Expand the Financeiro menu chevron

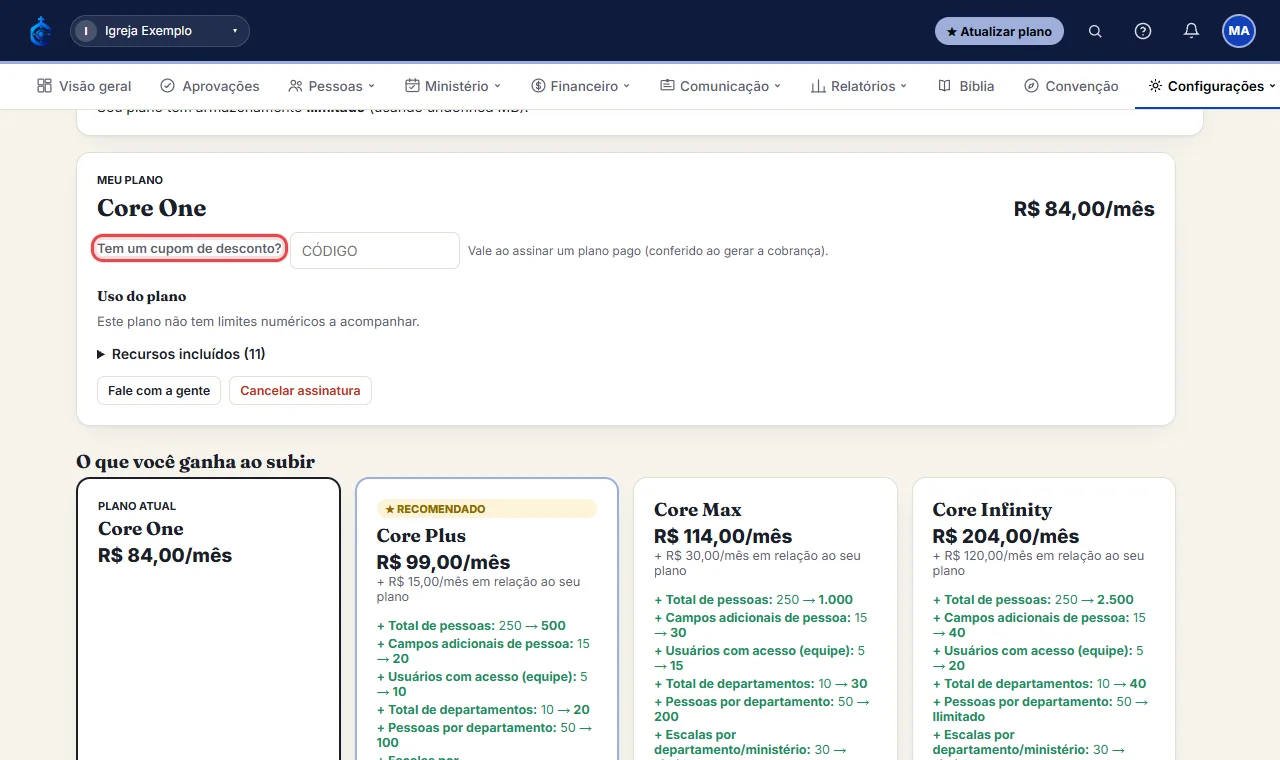[627, 86]
